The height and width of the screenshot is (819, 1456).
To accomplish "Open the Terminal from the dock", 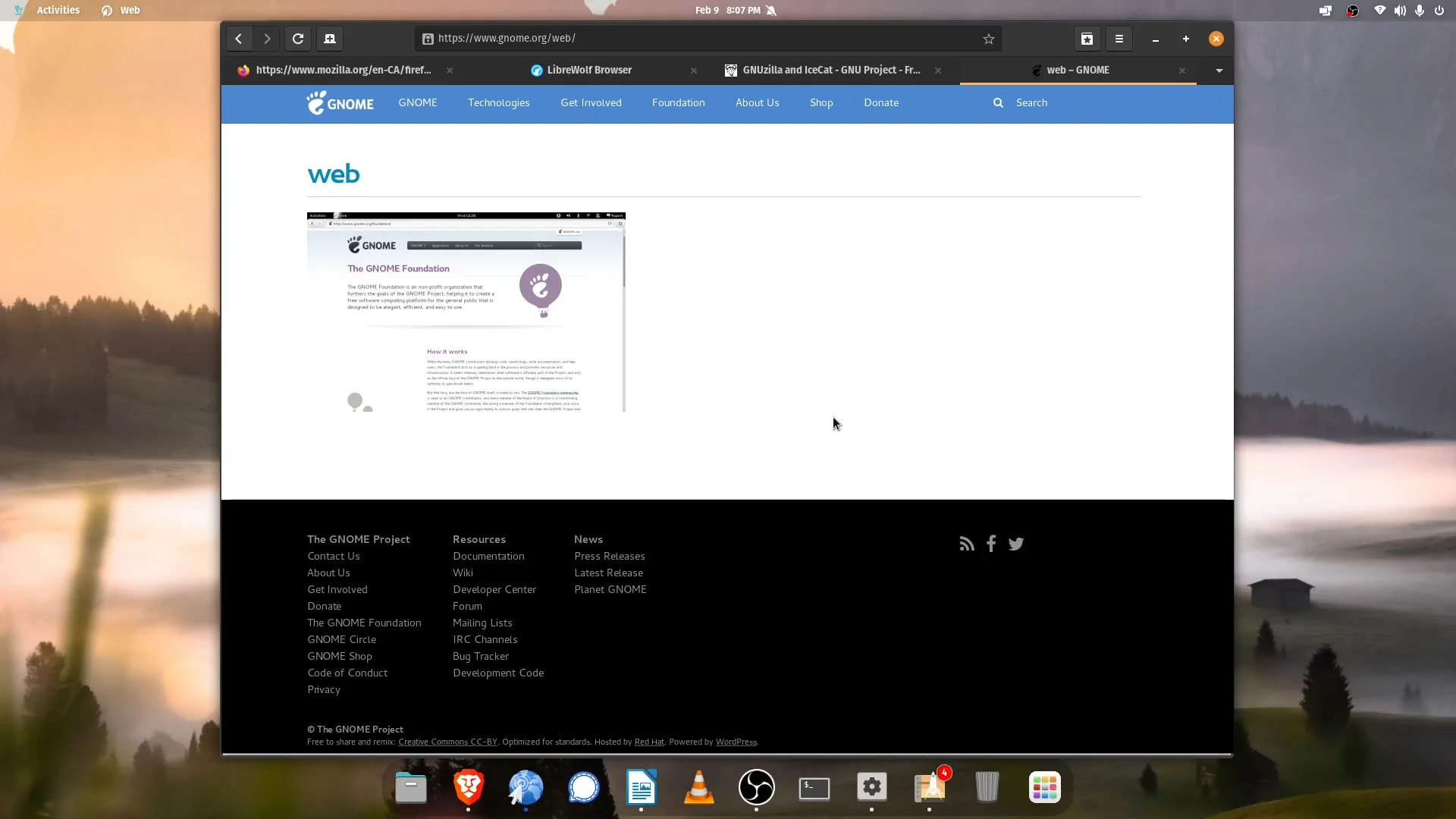I will (814, 788).
